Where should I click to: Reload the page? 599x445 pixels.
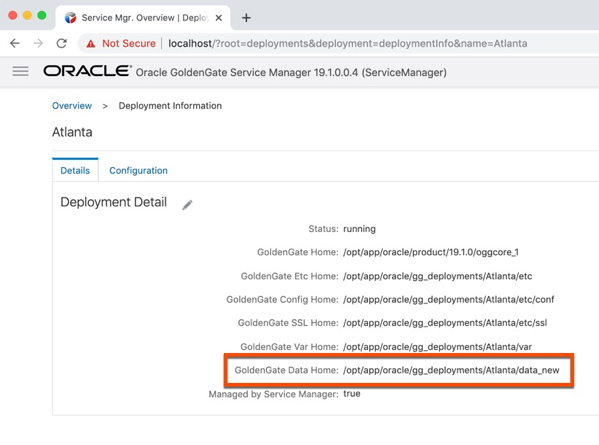pos(62,43)
